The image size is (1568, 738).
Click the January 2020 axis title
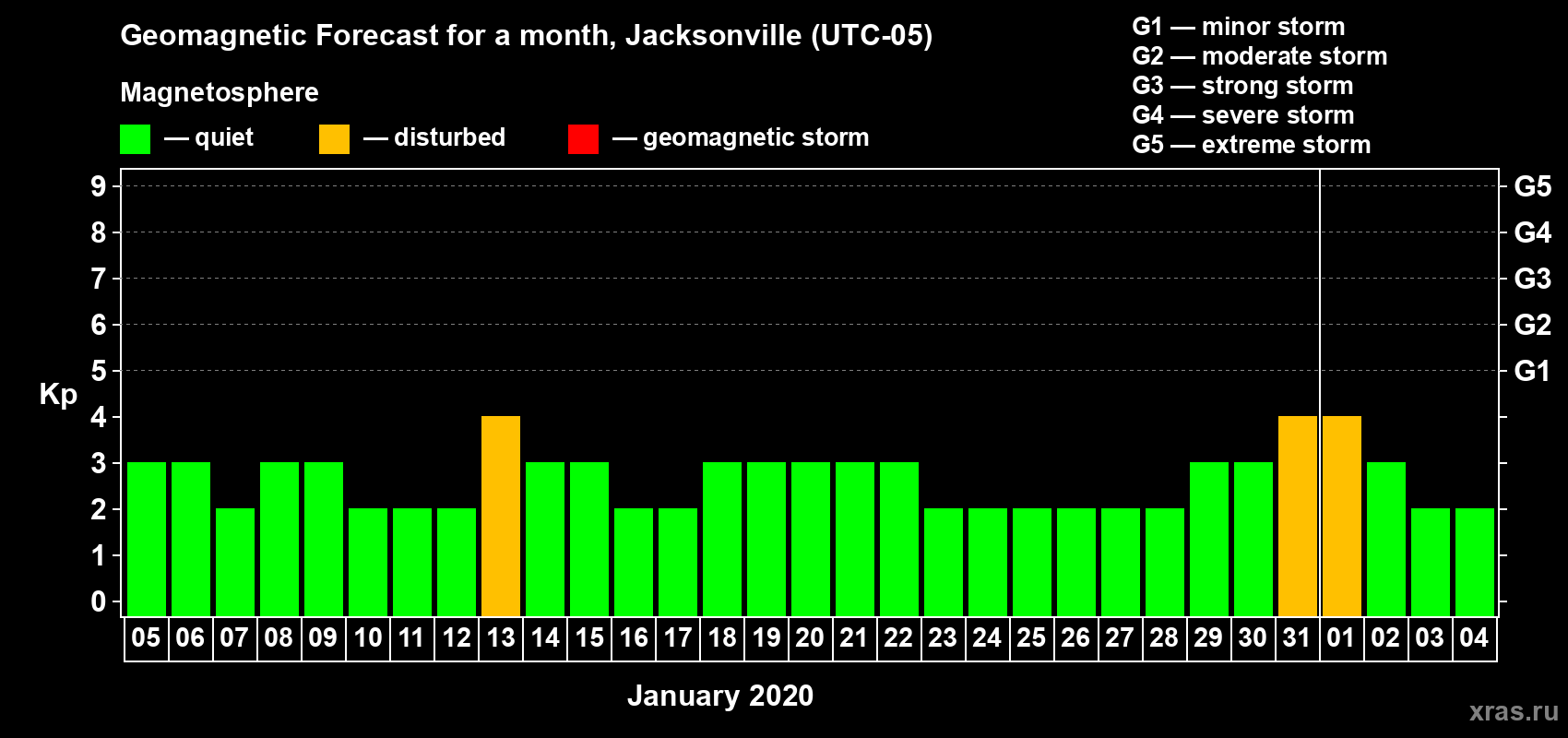point(720,696)
